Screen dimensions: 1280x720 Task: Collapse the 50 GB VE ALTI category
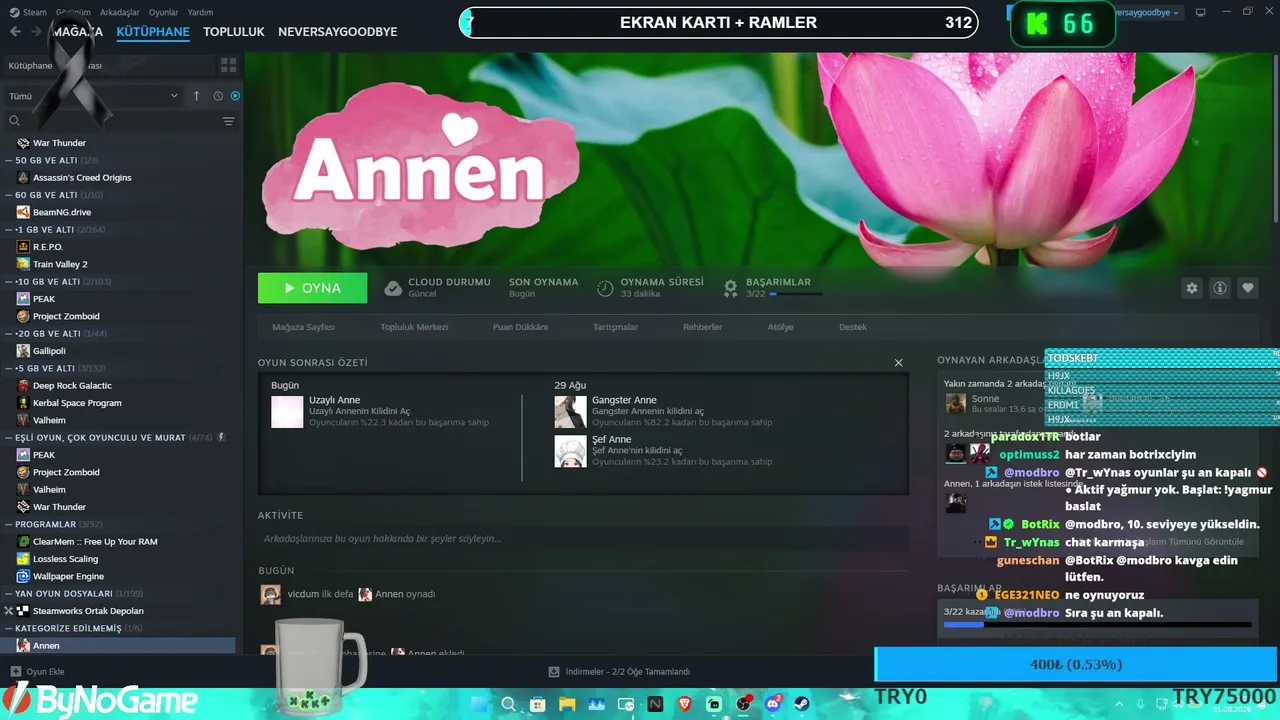pos(9,160)
